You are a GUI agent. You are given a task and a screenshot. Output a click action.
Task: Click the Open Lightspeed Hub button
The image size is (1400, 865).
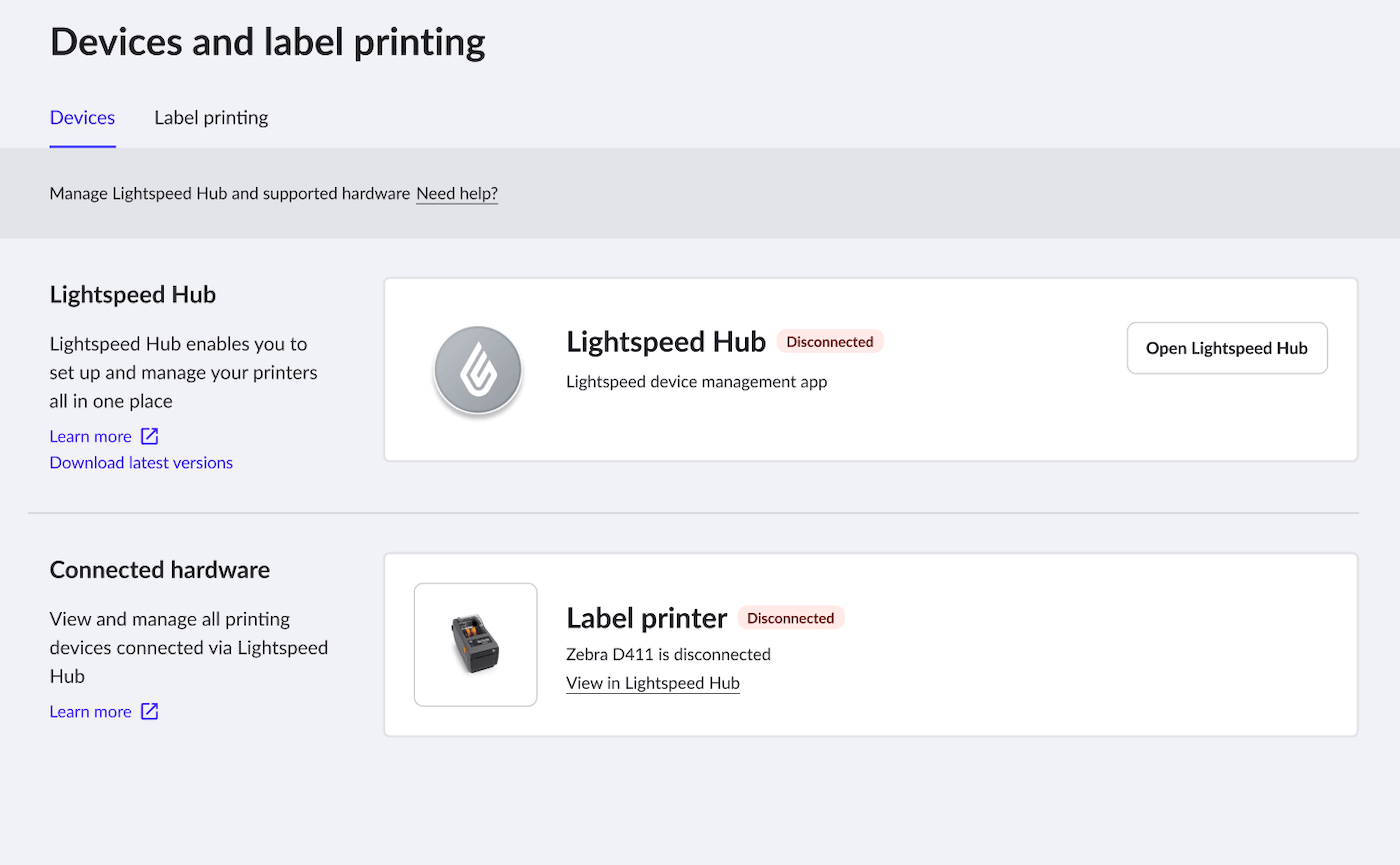pos(1227,348)
